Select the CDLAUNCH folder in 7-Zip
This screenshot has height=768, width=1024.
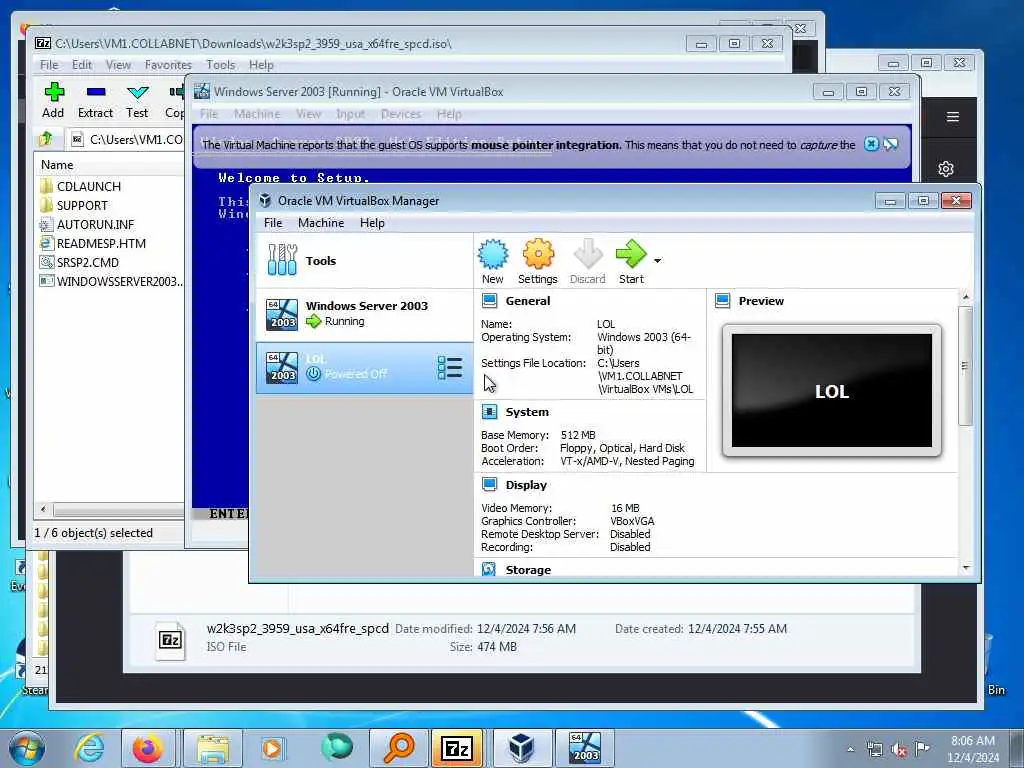click(x=88, y=187)
